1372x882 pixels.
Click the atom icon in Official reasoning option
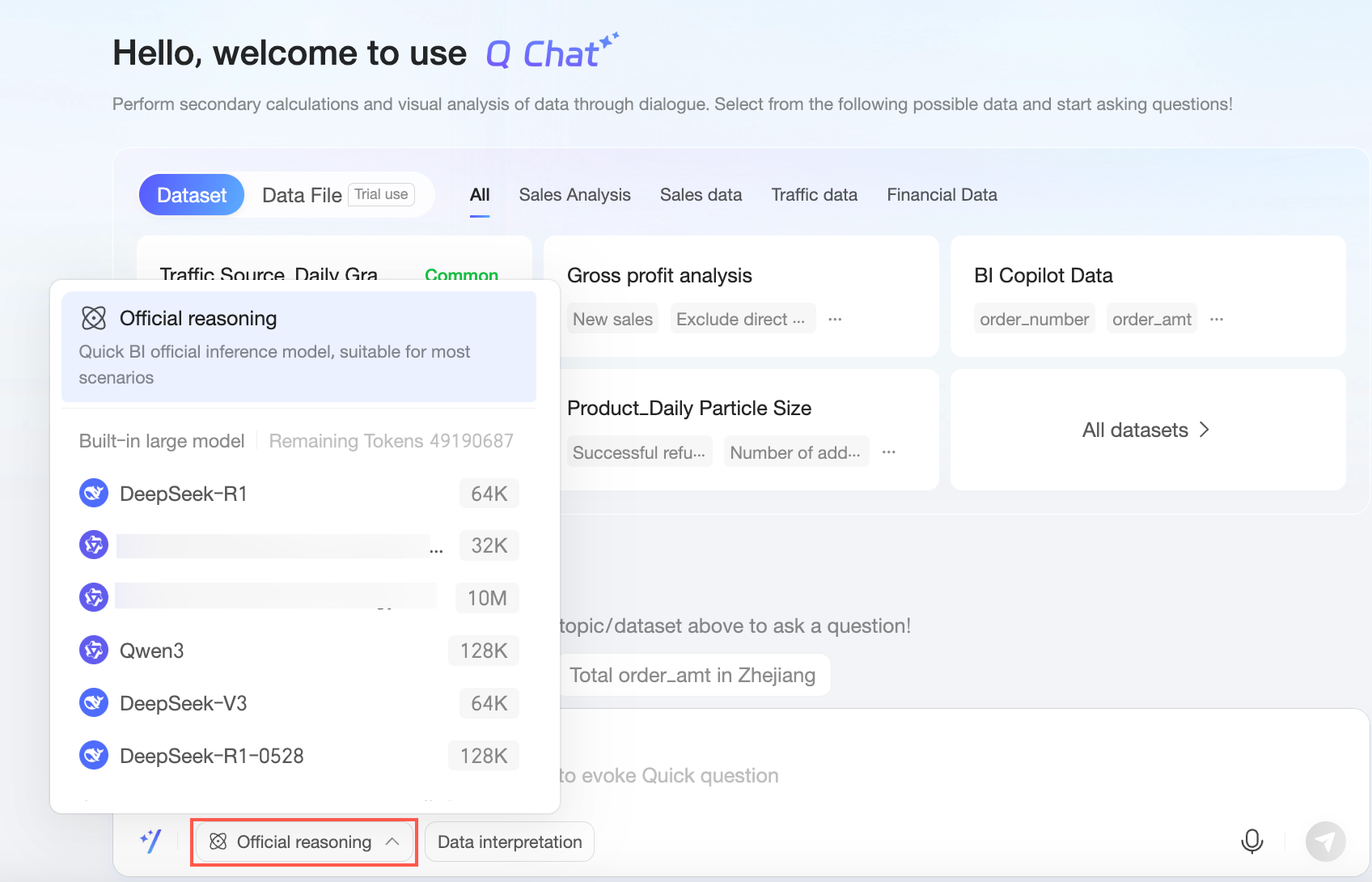point(94,318)
